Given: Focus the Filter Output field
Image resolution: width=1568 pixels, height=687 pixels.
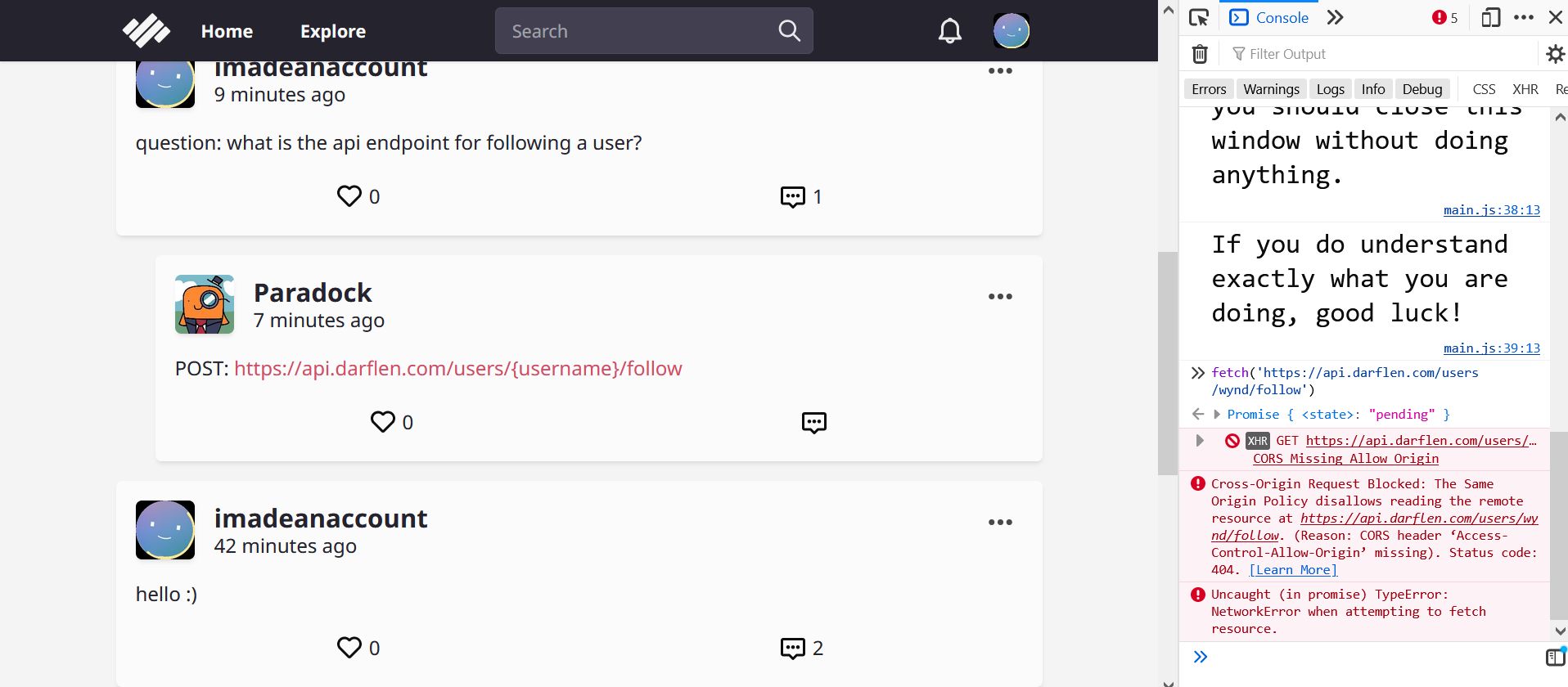Looking at the screenshot, I should pos(1383,54).
